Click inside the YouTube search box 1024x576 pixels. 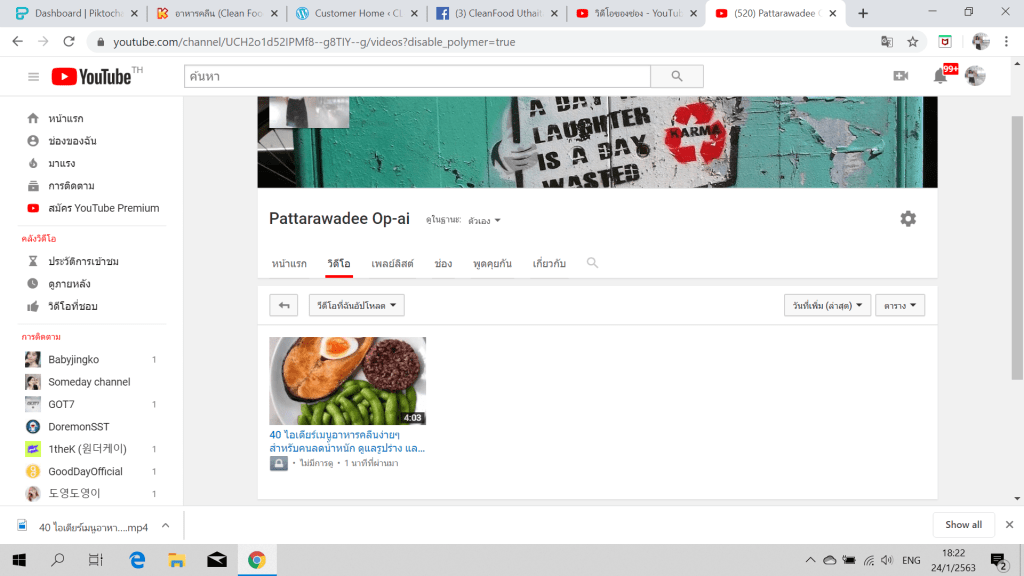click(x=417, y=76)
